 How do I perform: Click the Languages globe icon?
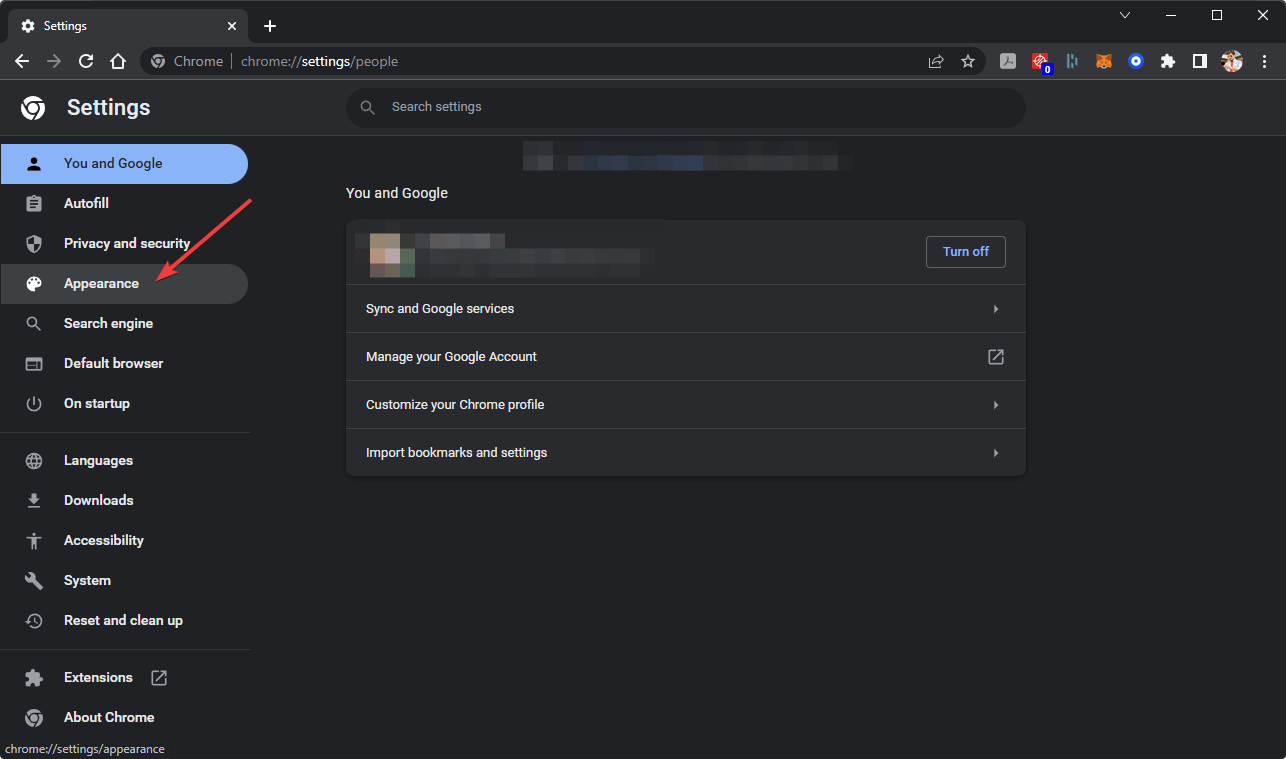coord(34,461)
